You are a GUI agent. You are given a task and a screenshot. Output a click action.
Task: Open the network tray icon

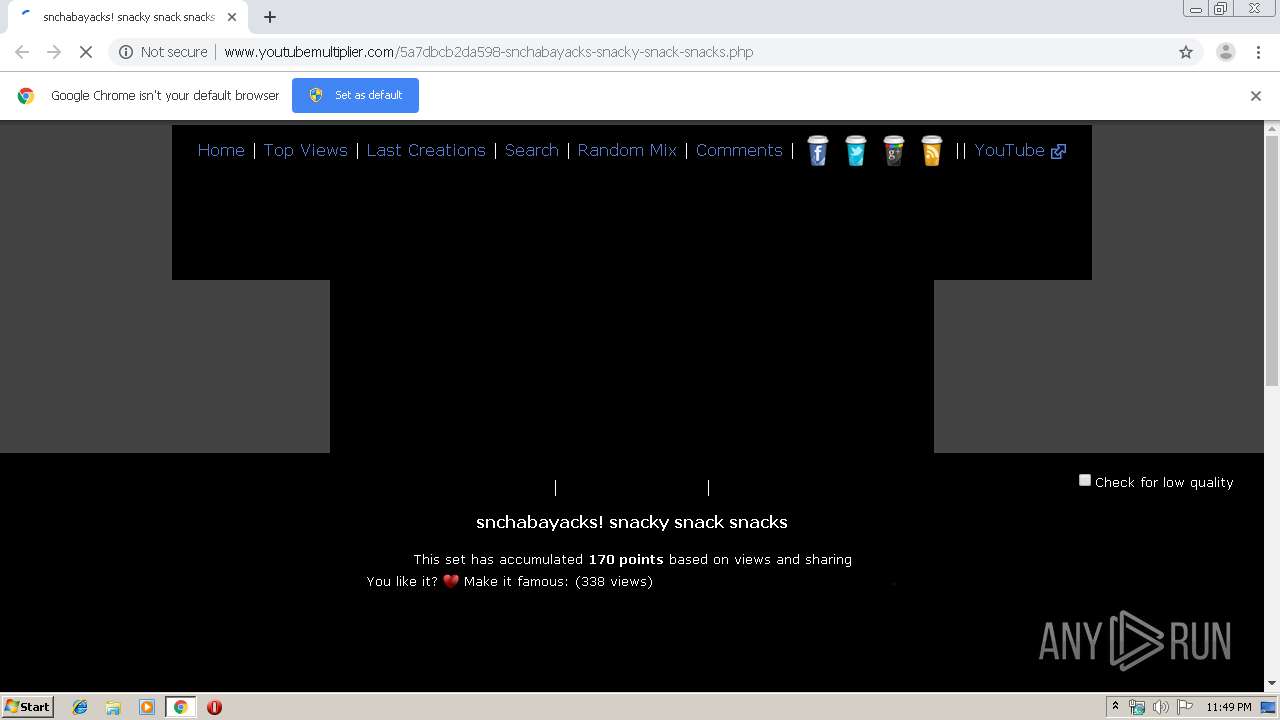(x=1137, y=707)
